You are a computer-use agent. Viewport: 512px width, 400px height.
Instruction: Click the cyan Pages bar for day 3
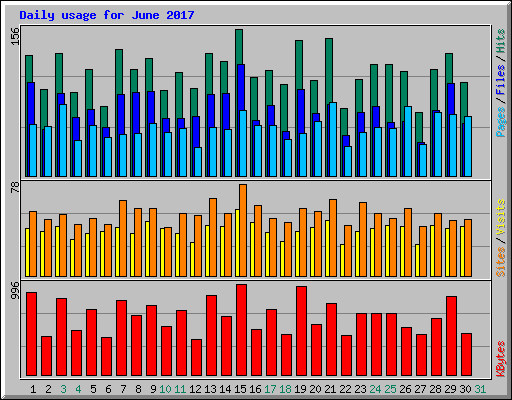63,140
